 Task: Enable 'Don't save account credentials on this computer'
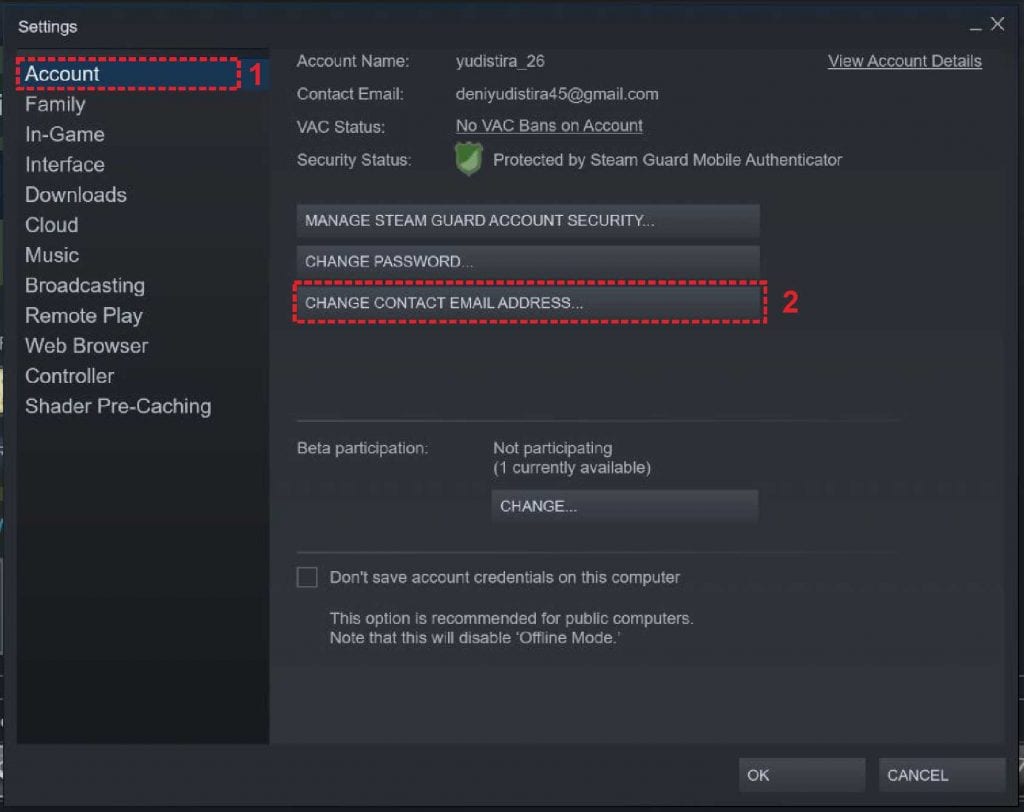coord(307,577)
